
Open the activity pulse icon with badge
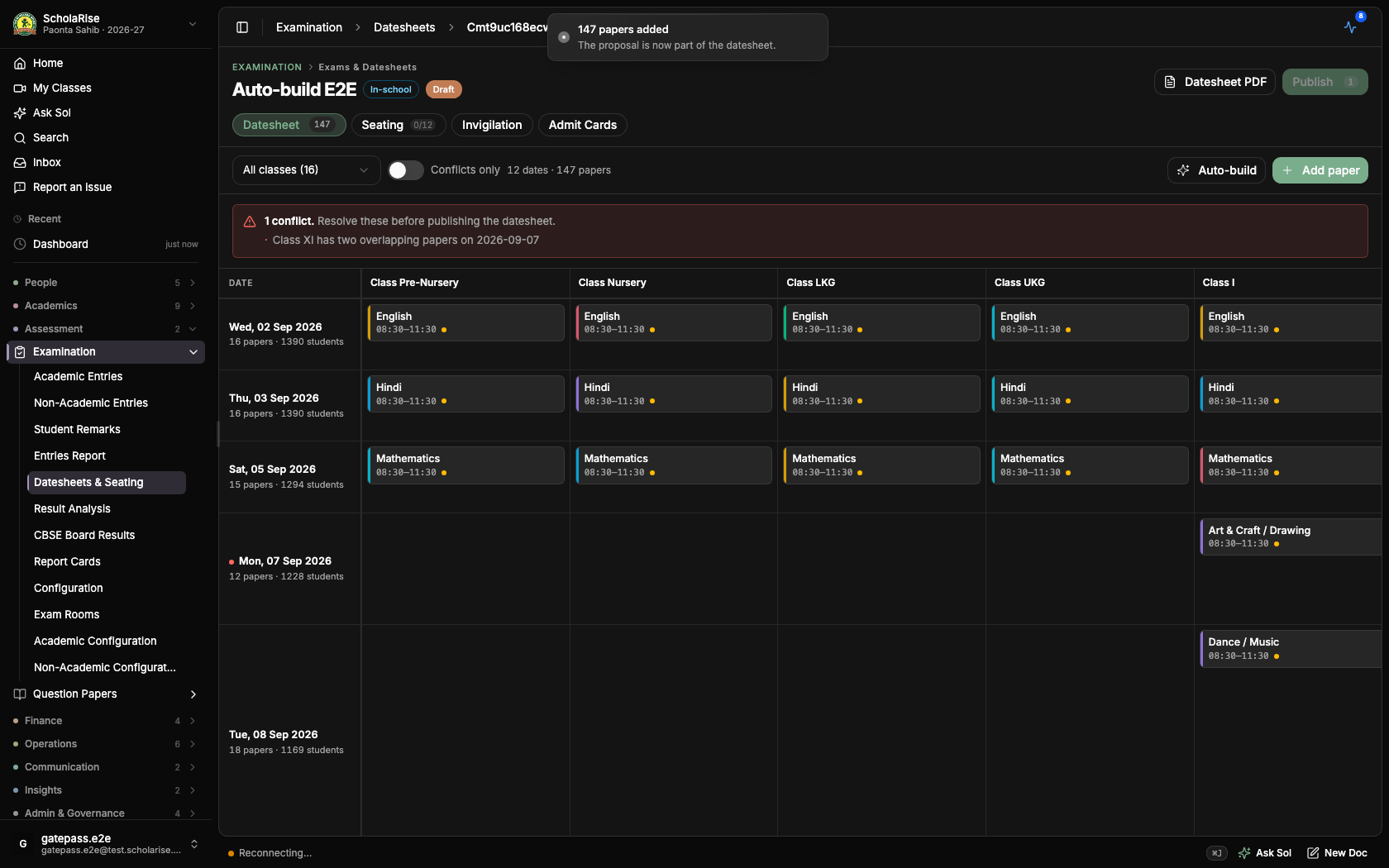click(x=1350, y=27)
